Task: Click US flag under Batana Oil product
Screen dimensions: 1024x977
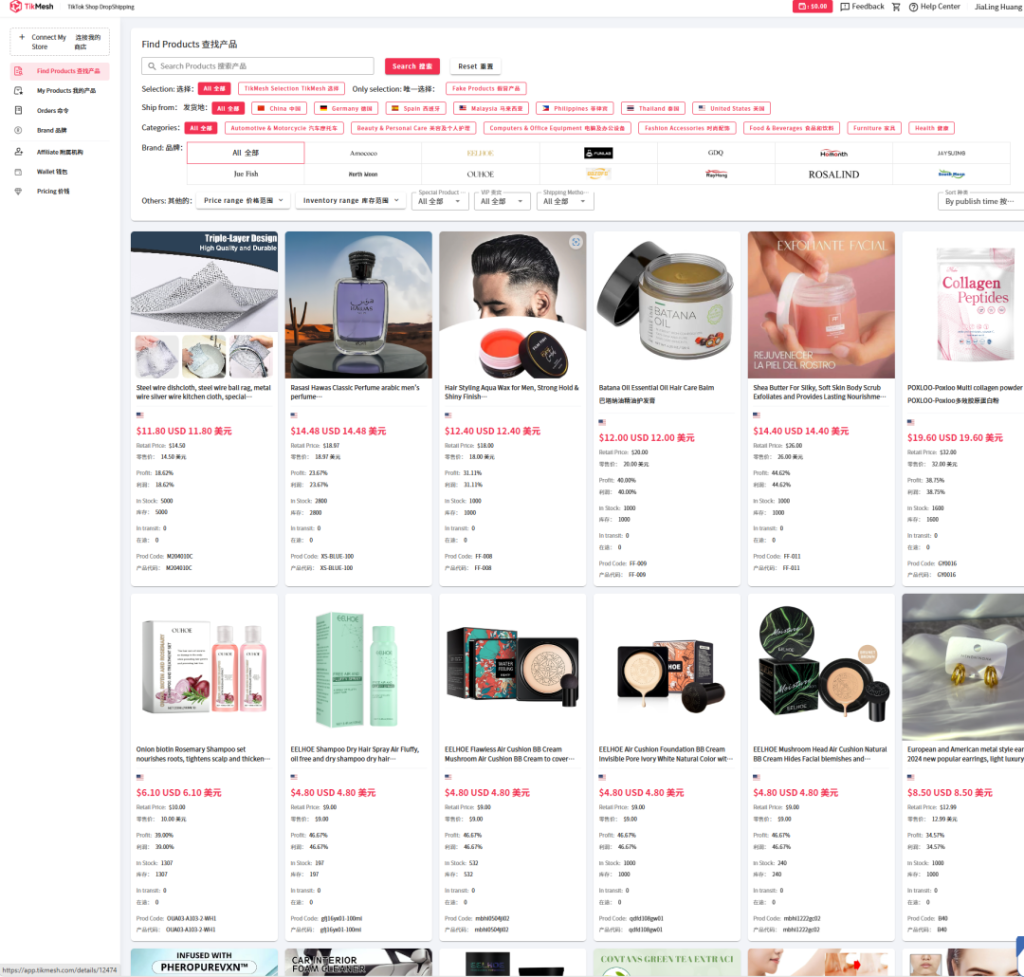Action: (x=602, y=422)
